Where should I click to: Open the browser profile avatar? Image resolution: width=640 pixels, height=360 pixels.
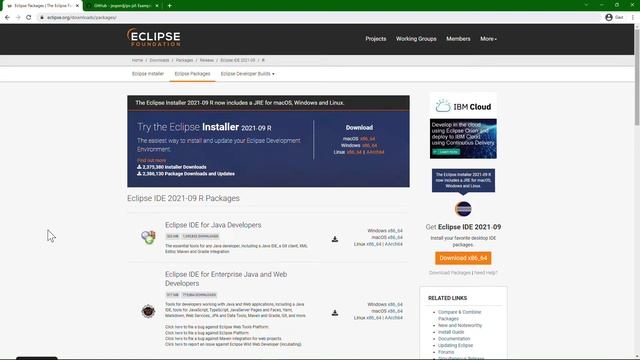609,18
